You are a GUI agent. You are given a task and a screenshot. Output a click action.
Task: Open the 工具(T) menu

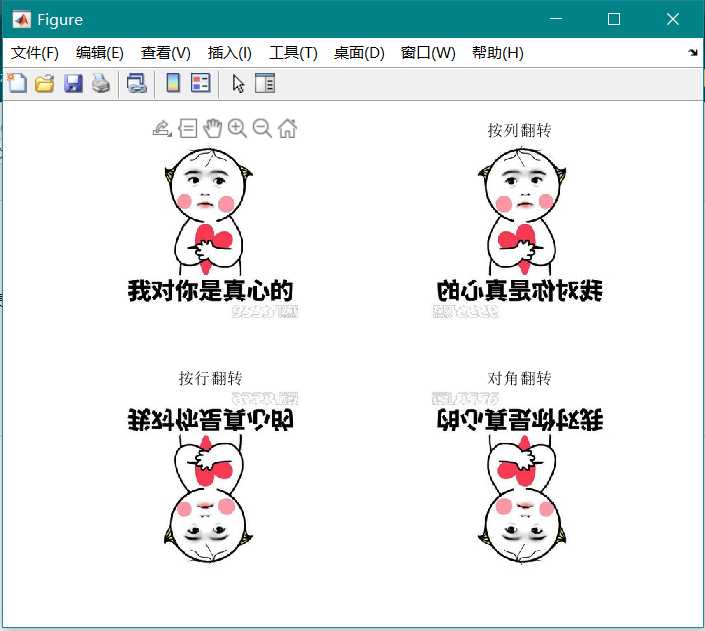click(293, 53)
